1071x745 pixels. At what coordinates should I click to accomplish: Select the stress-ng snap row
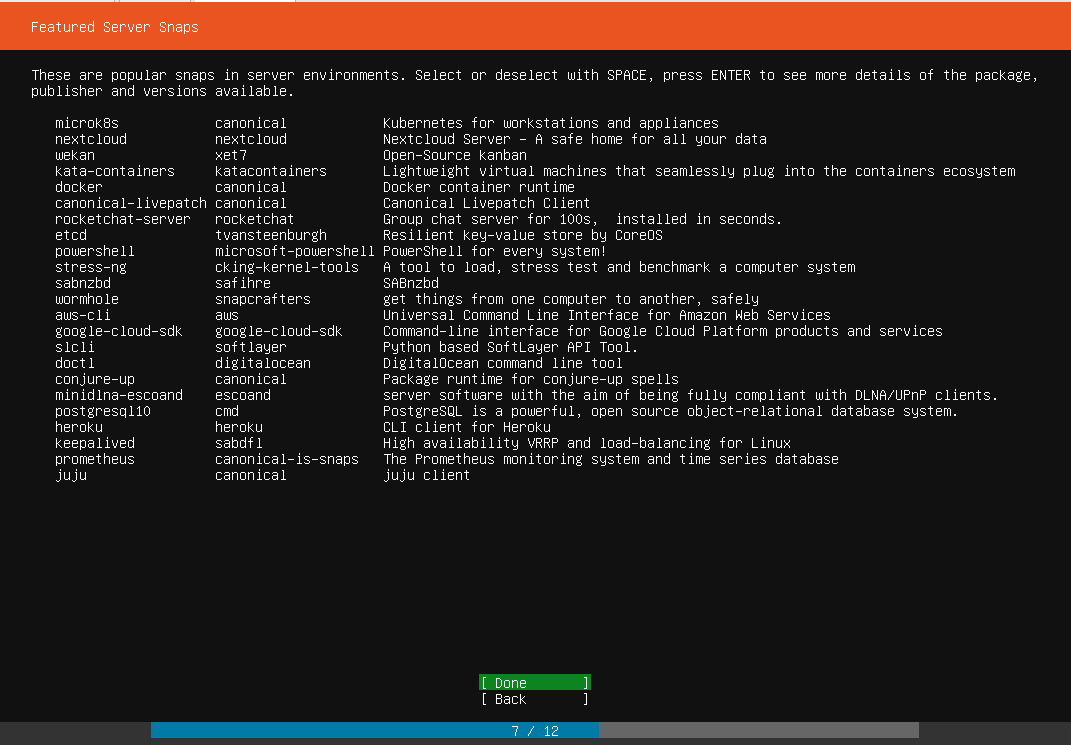pos(455,267)
